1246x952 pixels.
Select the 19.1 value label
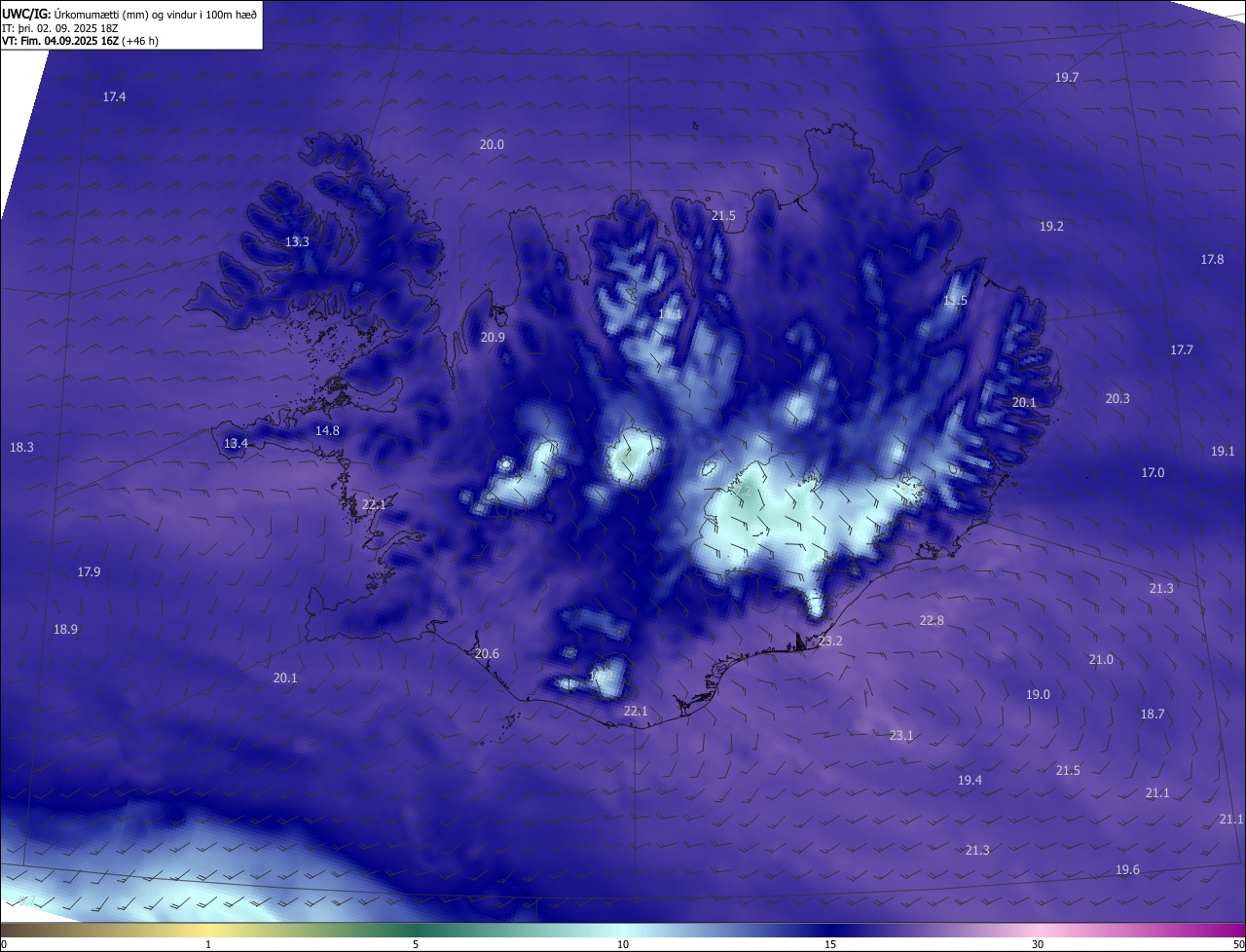coord(1223,451)
